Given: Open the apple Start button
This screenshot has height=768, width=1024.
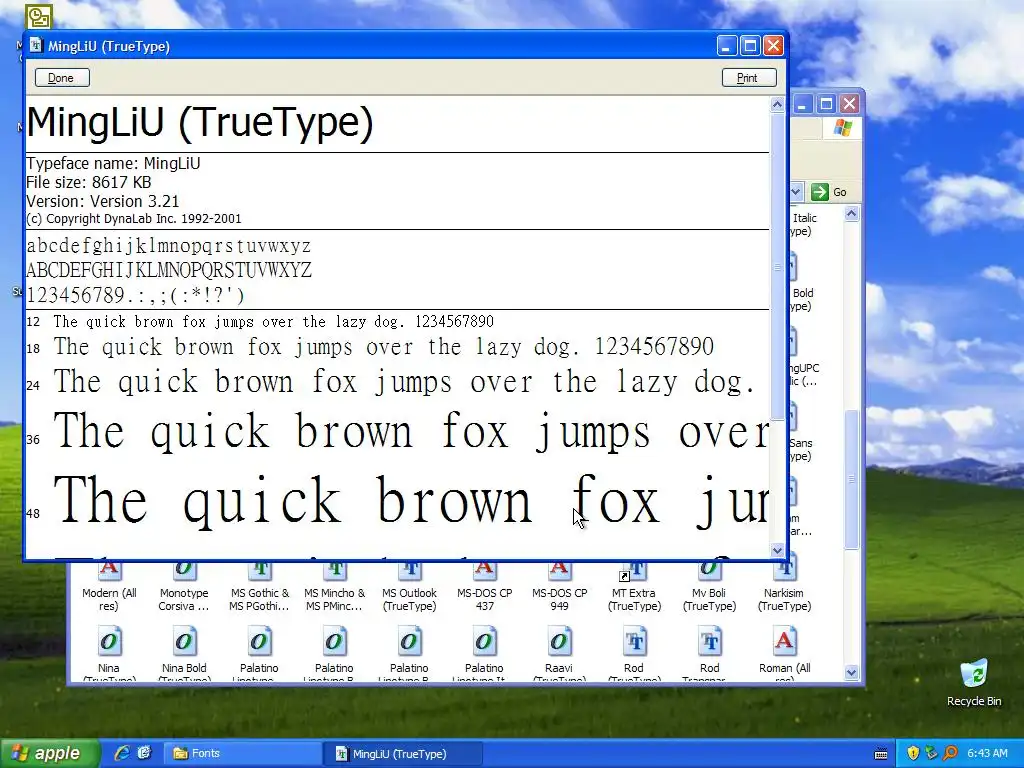Looking at the screenshot, I should point(50,754).
